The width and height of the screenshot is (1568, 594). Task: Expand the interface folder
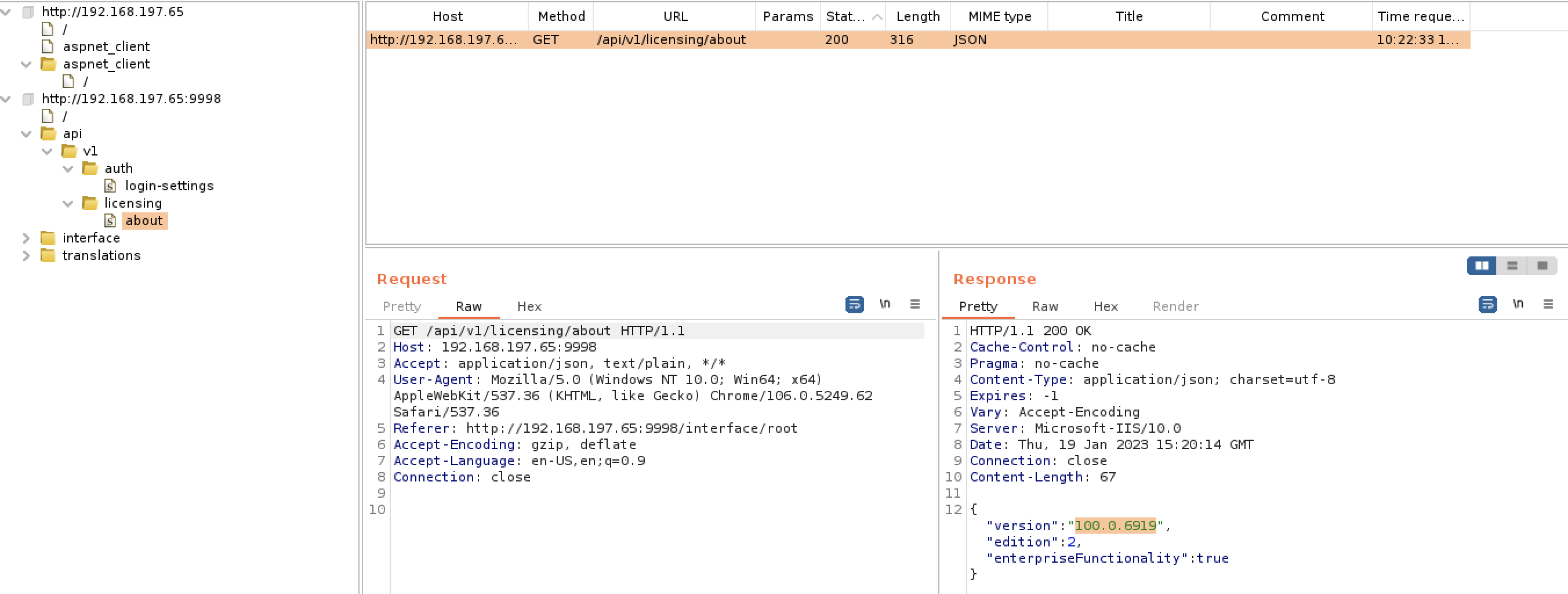(26, 238)
